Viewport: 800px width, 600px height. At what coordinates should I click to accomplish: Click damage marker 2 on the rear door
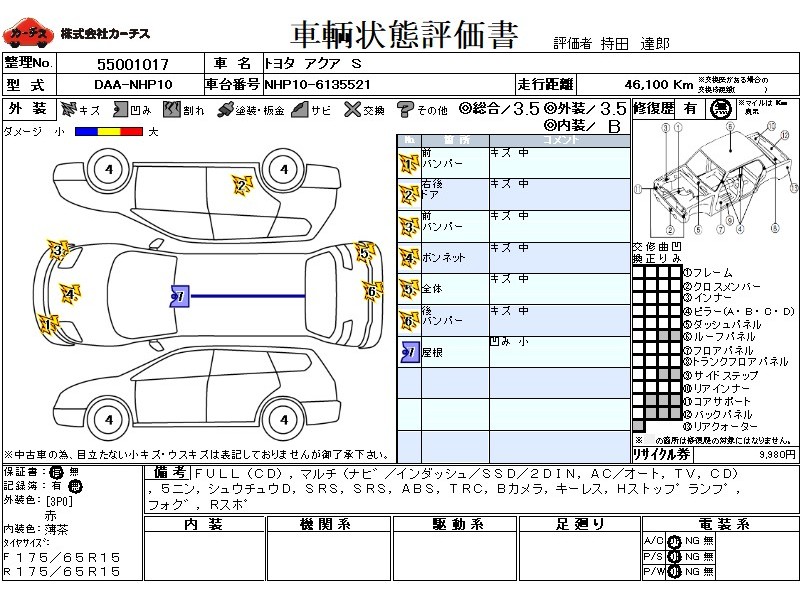(240, 184)
